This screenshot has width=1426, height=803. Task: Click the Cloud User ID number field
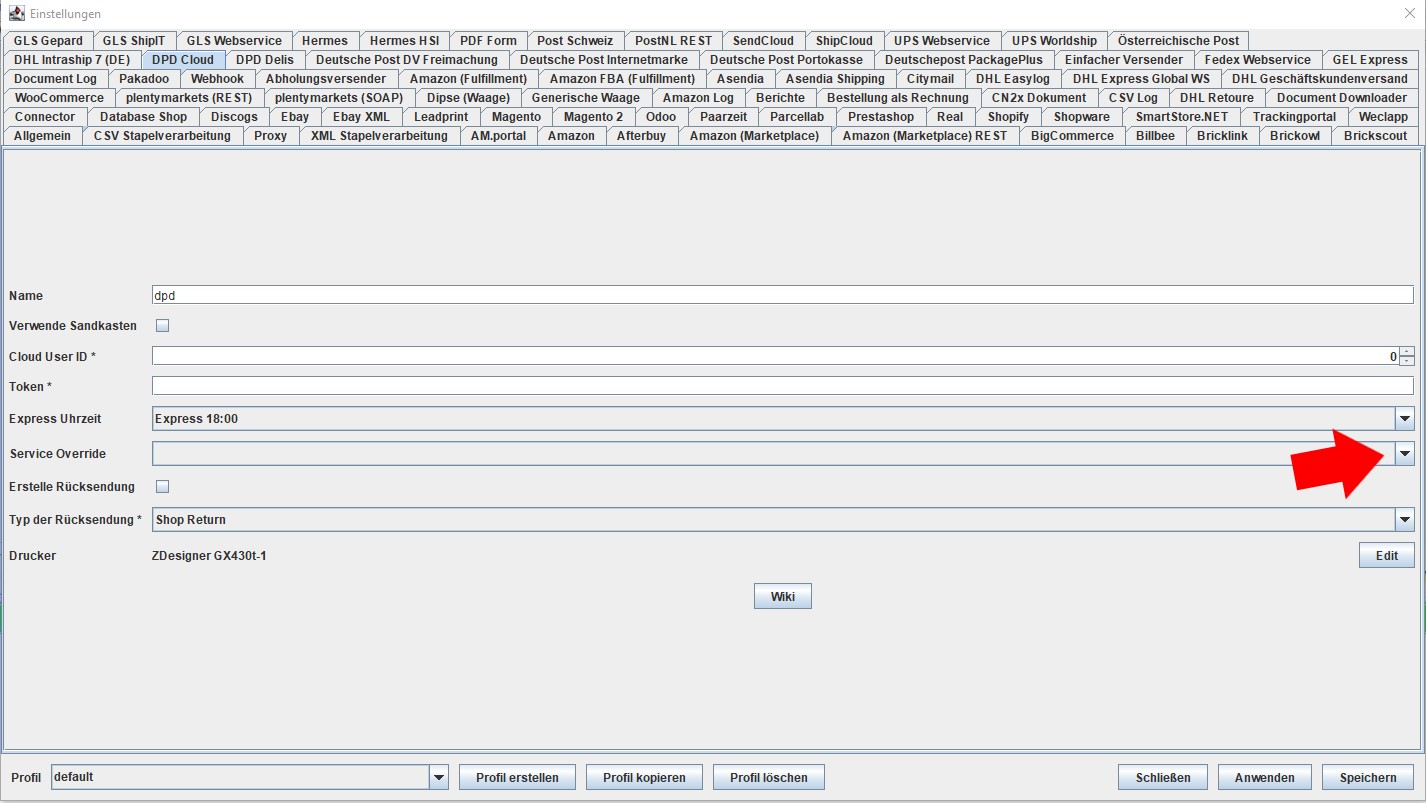coord(775,357)
